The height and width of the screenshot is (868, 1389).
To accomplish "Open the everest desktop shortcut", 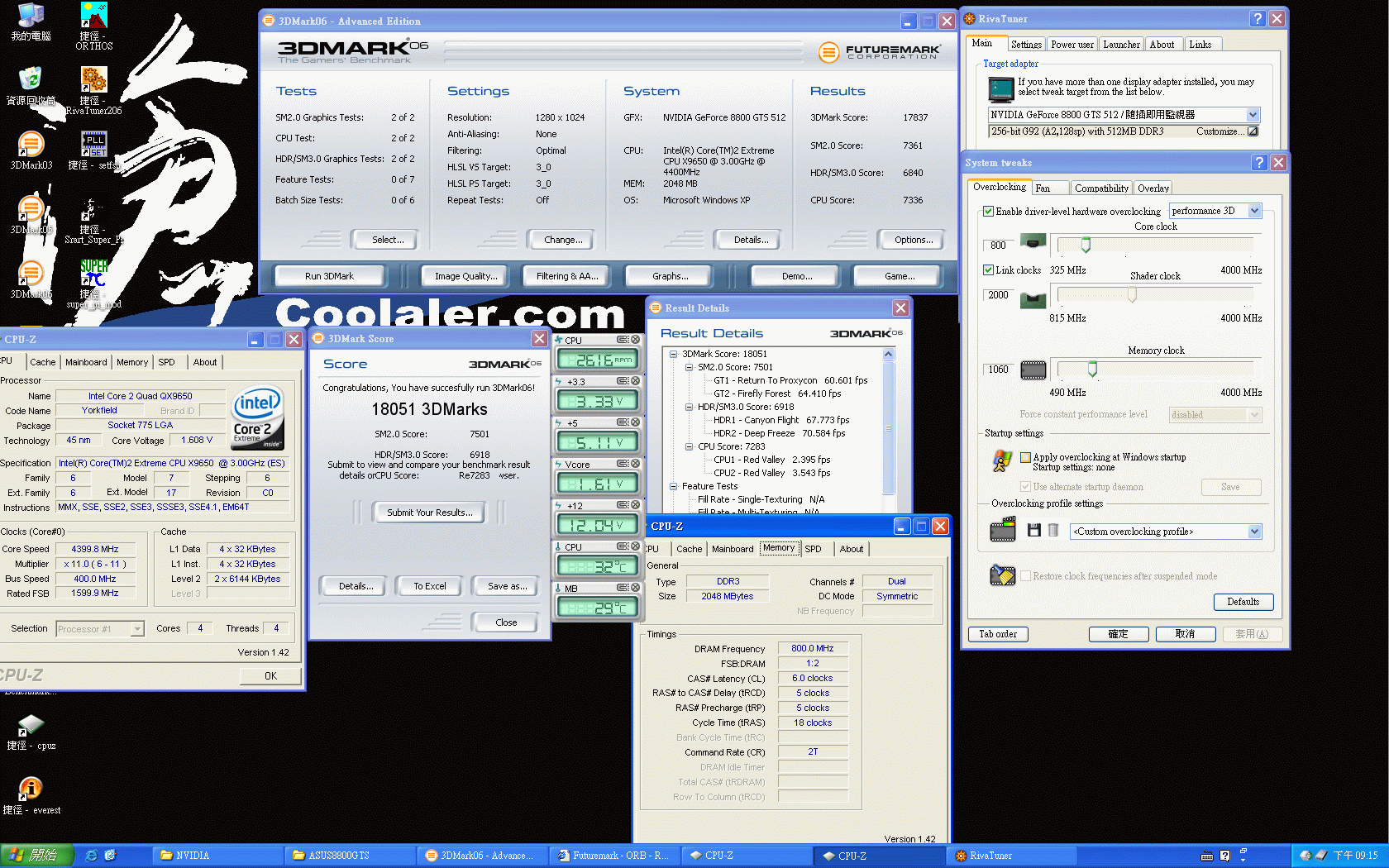I will click(31, 796).
